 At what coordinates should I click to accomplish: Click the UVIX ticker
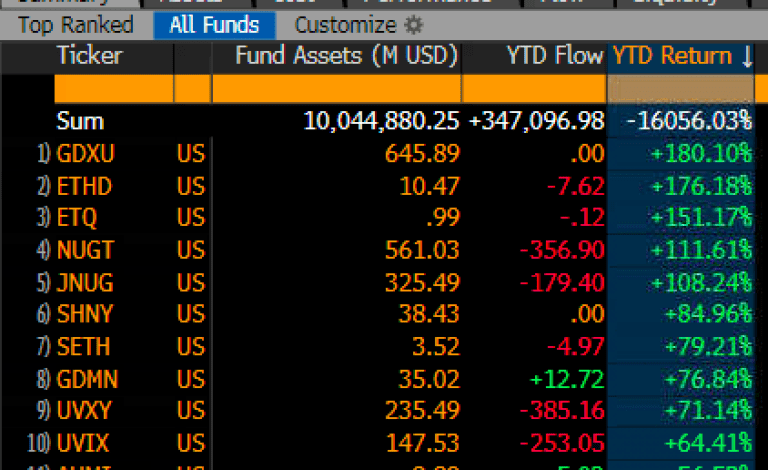point(85,444)
